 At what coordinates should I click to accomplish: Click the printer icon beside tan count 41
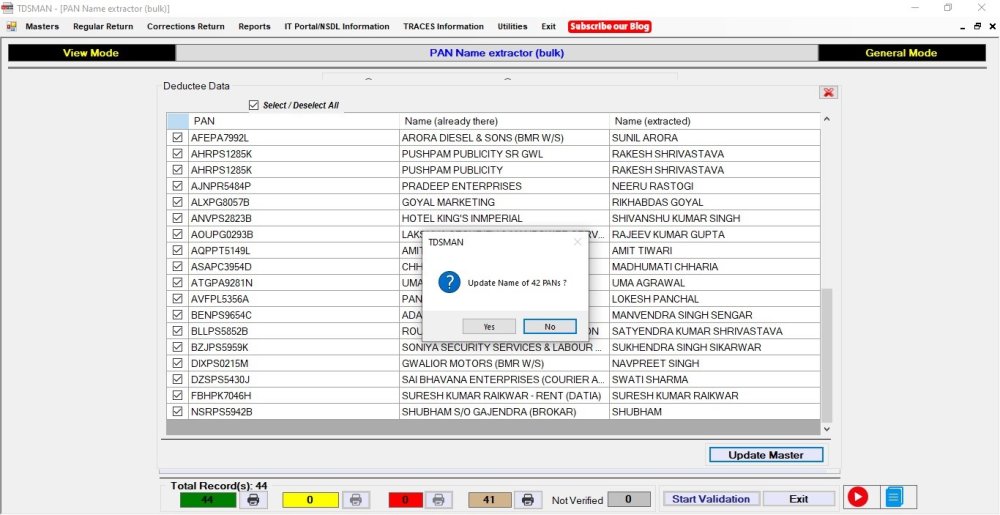(529, 499)
